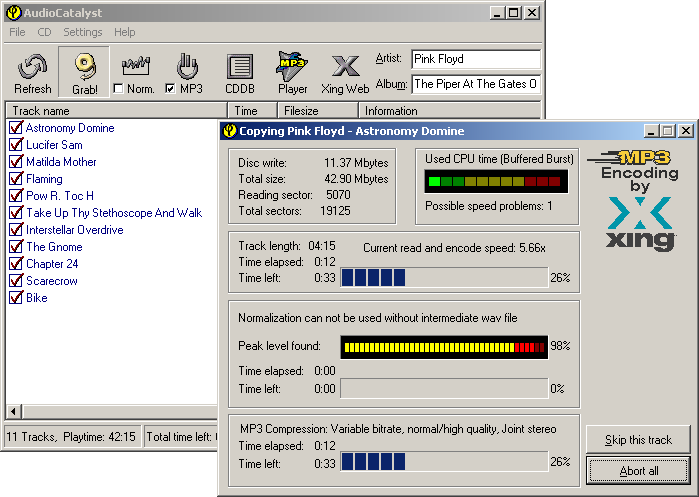The width and height of the screenshot is (699, 497).
Task: Click the MP3 Encoding logo
Action: pos(634,171)
